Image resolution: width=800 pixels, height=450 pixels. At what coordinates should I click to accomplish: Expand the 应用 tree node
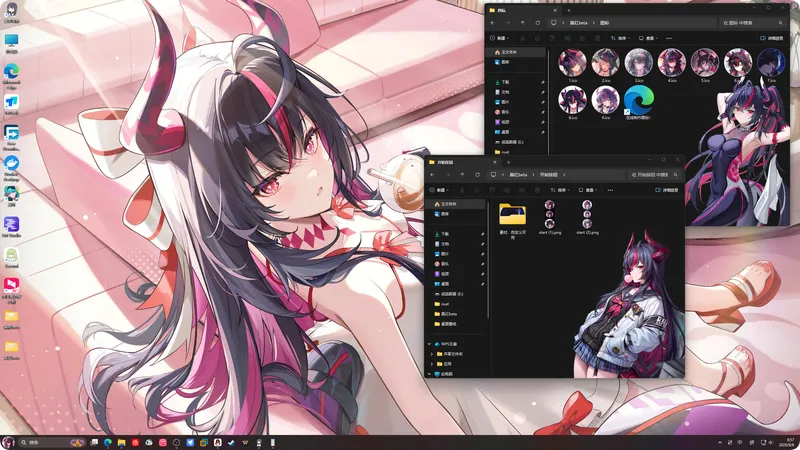pyautogui.click(x=432, y=364)
